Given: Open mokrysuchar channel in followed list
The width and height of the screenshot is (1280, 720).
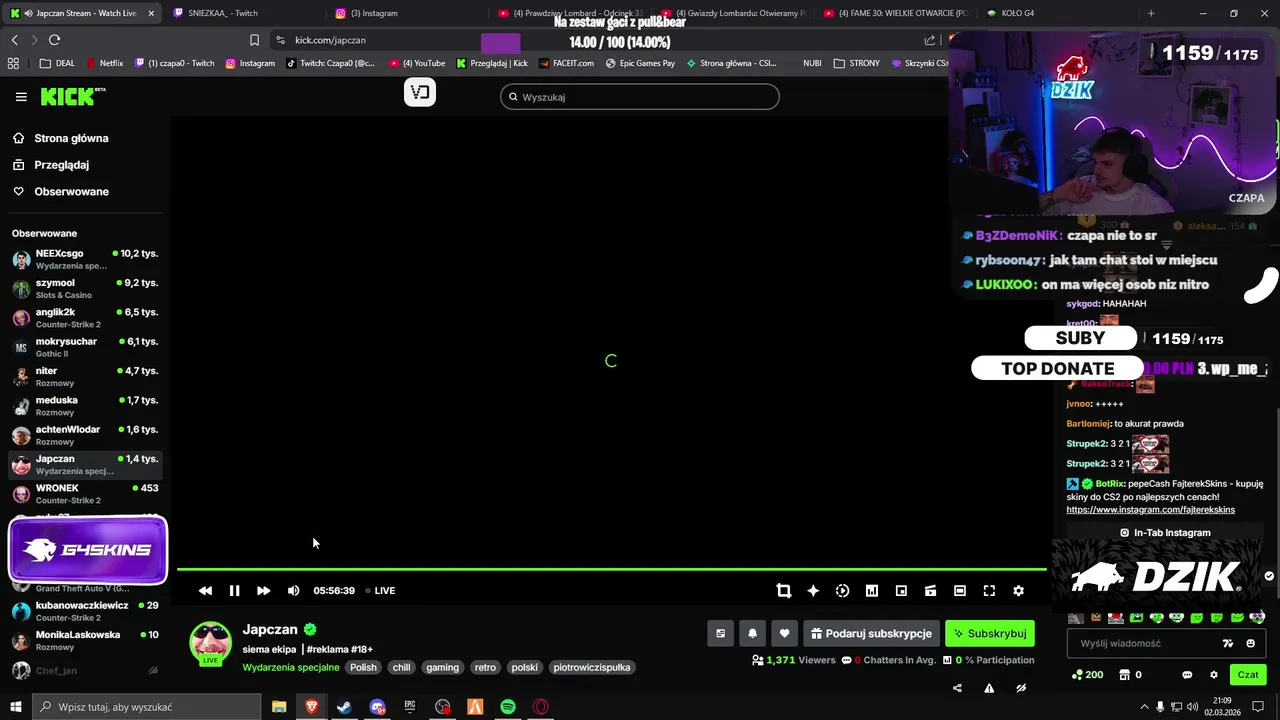Looking at the screenshot, I should pyautogui.click(x=85, y=347).
